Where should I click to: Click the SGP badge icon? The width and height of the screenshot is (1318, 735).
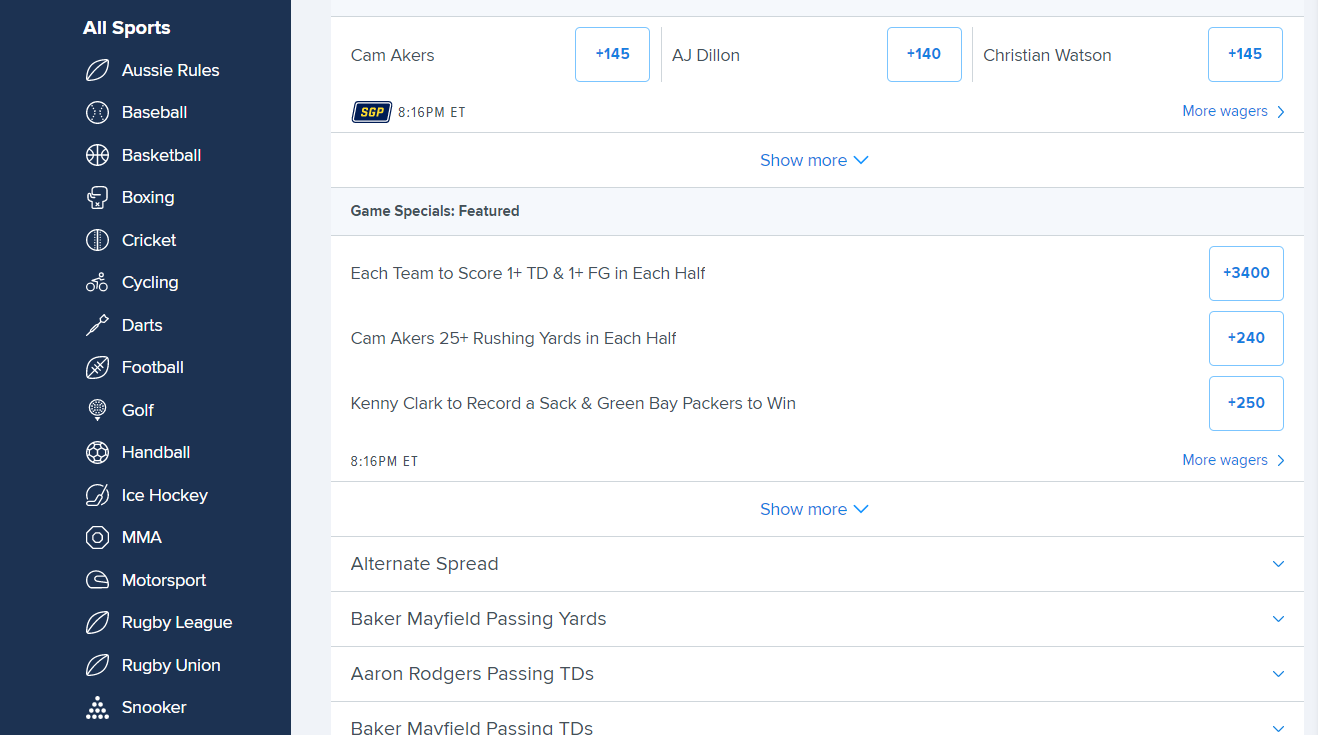(x=371, y=112)
